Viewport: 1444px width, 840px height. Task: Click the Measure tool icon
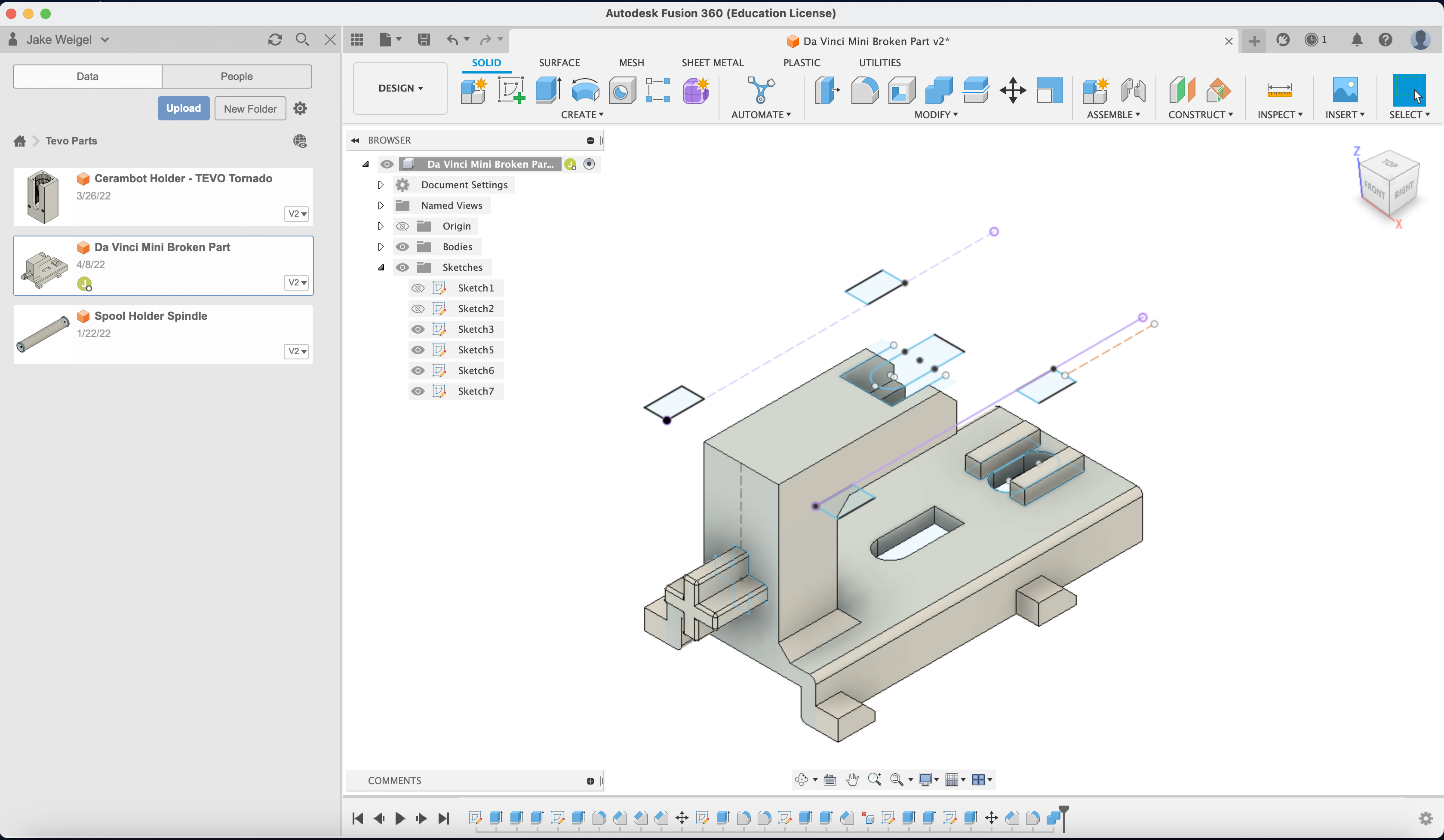(x=1279, y=91)
